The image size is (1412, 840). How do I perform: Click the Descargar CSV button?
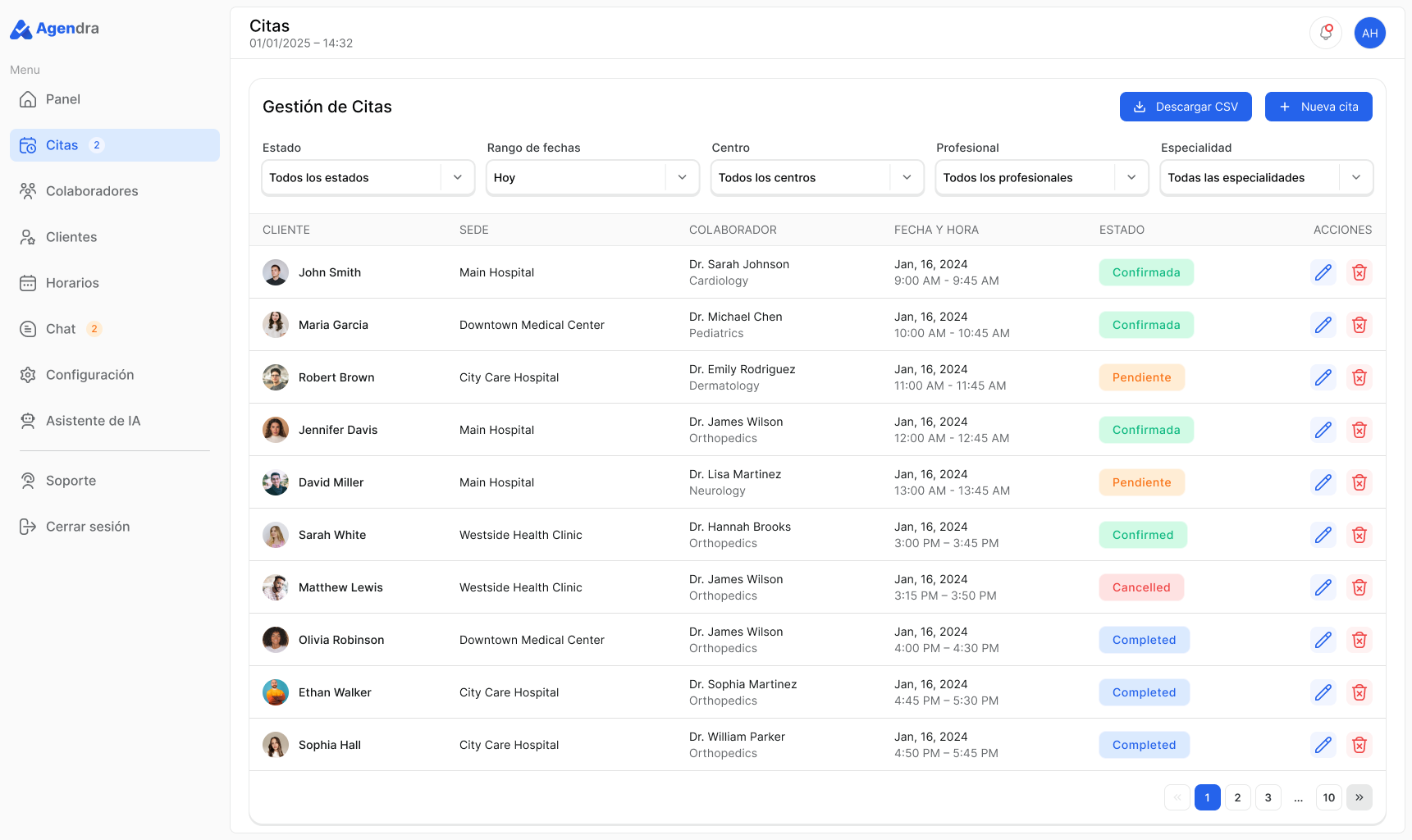click(x=1186, y=107)
